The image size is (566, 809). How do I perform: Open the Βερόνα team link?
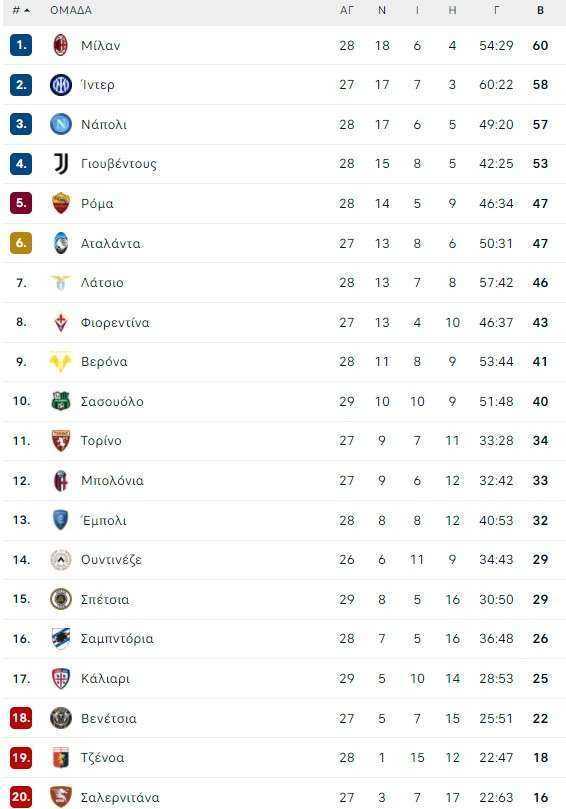tap(104, 362)
